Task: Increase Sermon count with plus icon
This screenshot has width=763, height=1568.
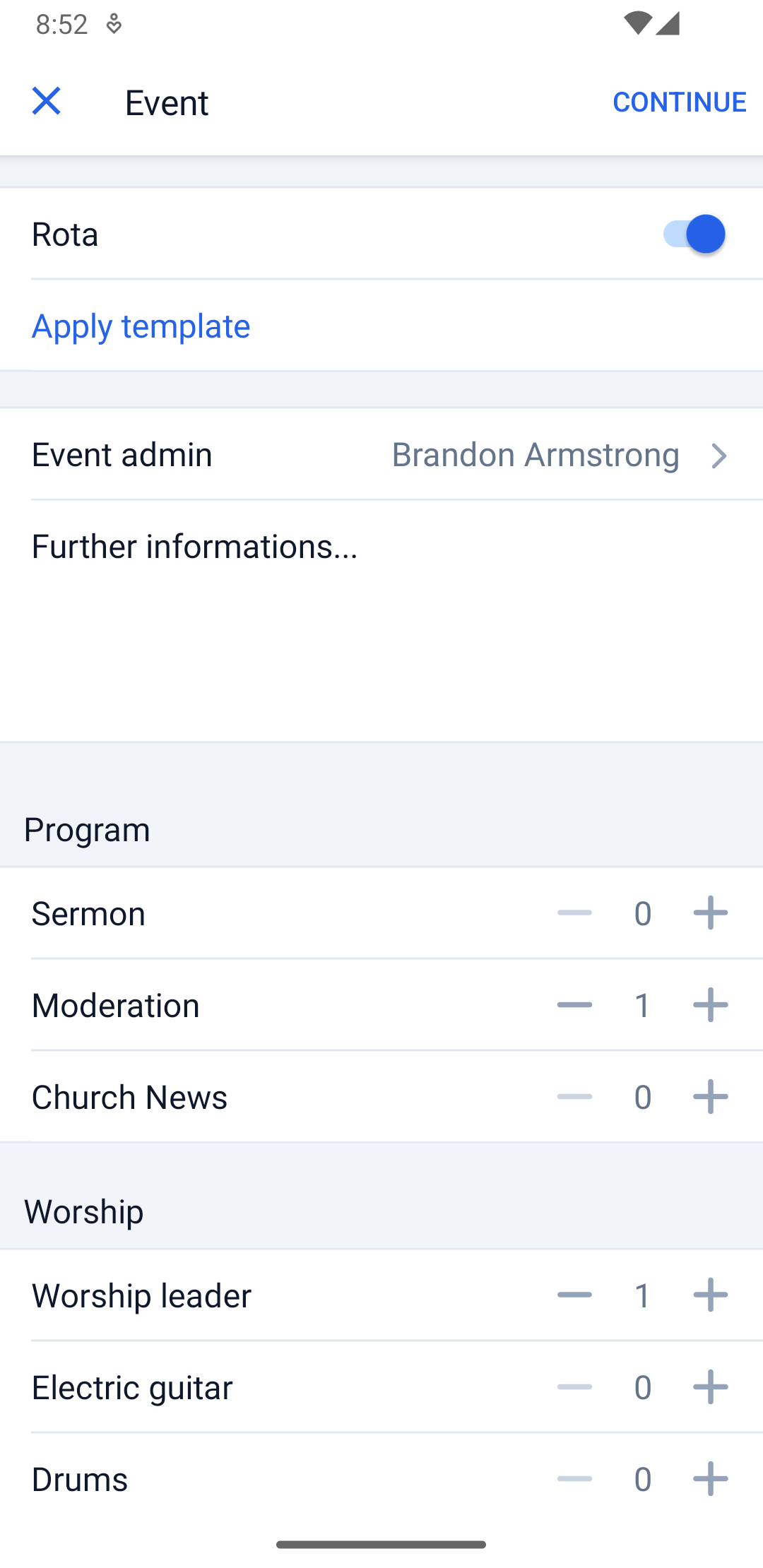Action: pyautogui.click(x=710, y=913)
